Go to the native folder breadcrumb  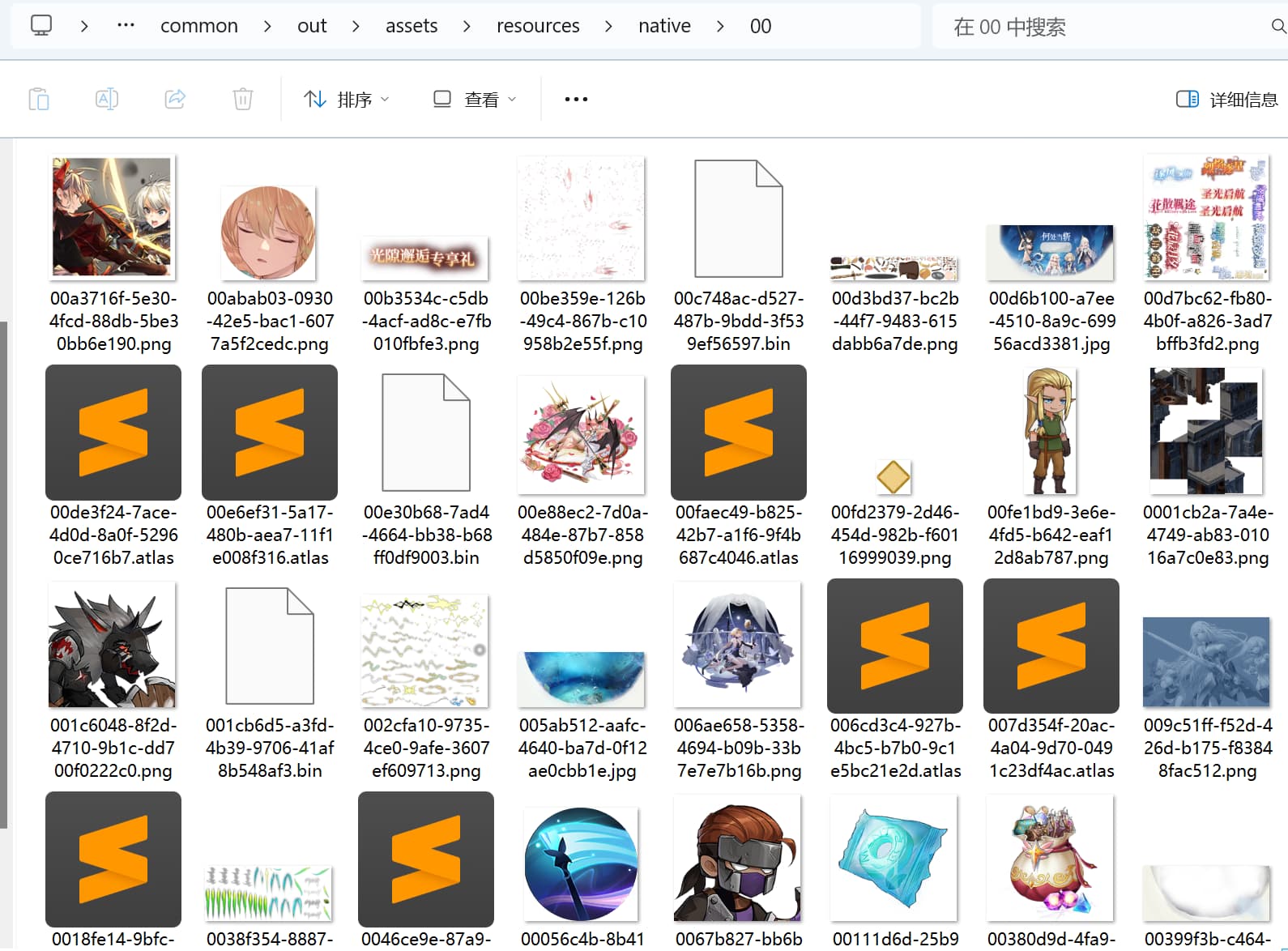[x=664, y=26]
